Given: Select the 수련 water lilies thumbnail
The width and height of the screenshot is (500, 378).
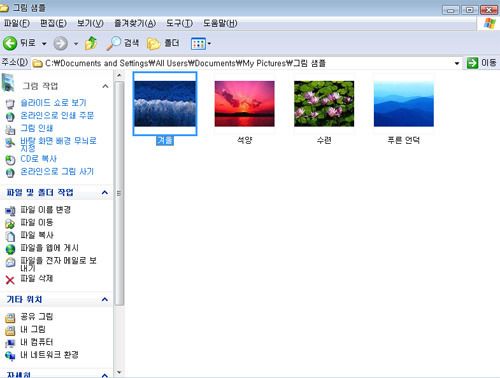Looking at the screenshot, I should 324,104.
